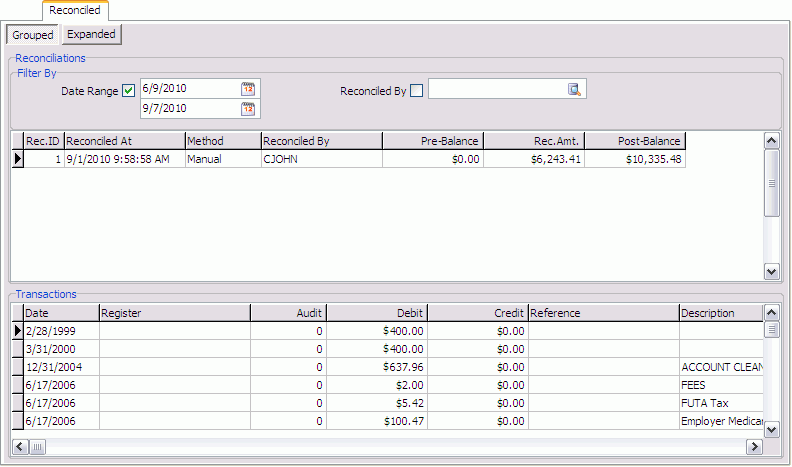Screen dimensions: 792x467
Task: Uncheck the Date Range filter checkbox
Action: click(x=128, y=91)
